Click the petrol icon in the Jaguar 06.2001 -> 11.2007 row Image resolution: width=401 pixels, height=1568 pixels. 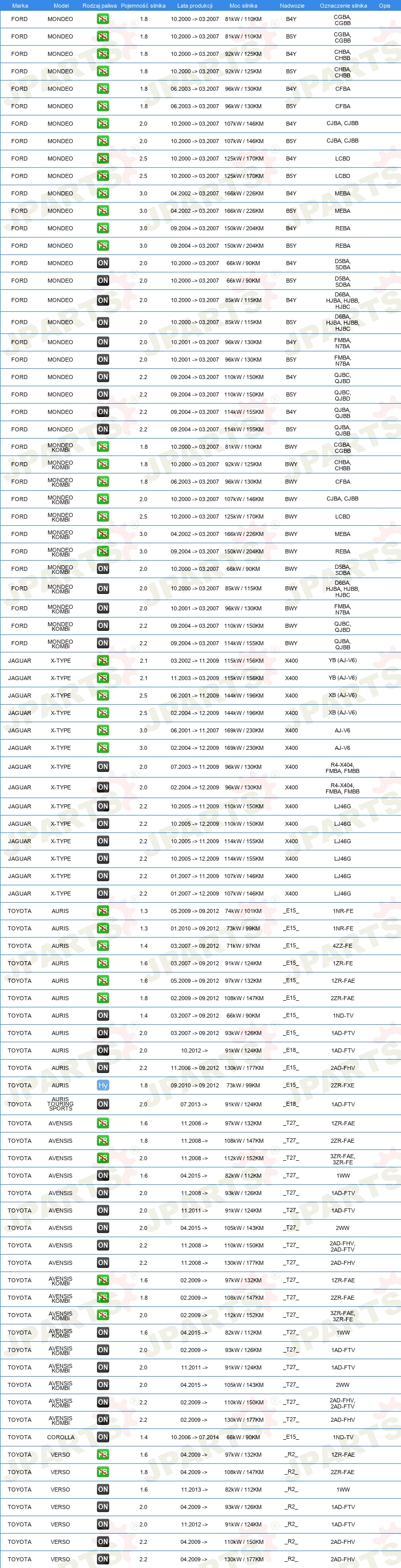tap(103, 730)
